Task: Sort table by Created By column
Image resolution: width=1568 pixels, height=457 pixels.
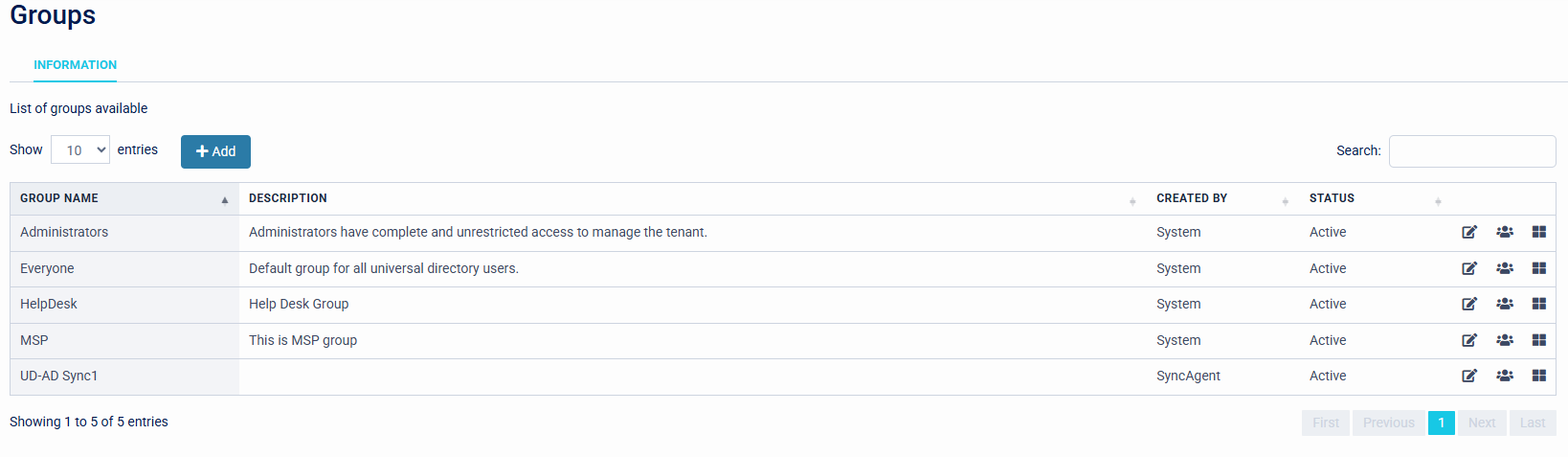Action: pos(1221,198)
